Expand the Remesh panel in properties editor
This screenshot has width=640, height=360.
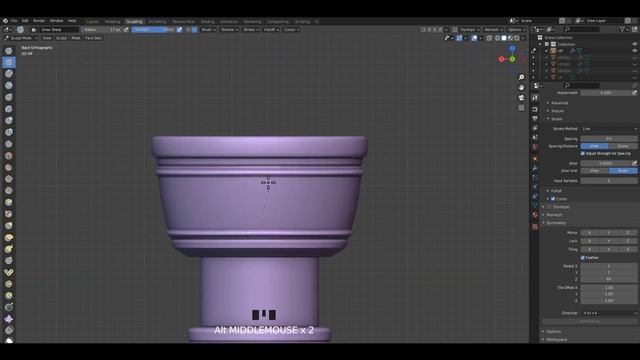pyautogui.click(x=554, y=215)
